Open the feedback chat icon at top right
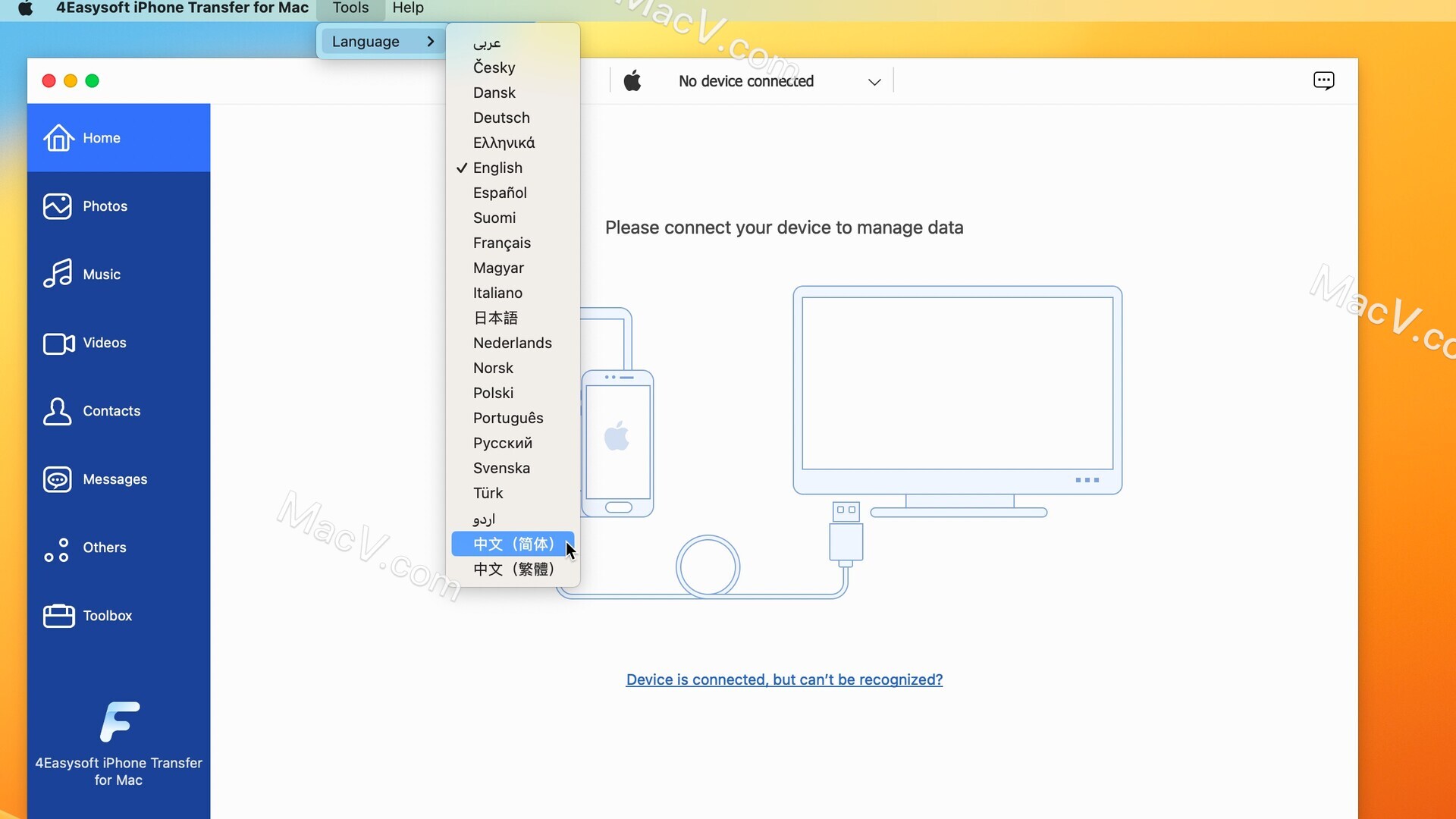The image size is (1456, 819). pyautogui.click(x=1323, y=81)
